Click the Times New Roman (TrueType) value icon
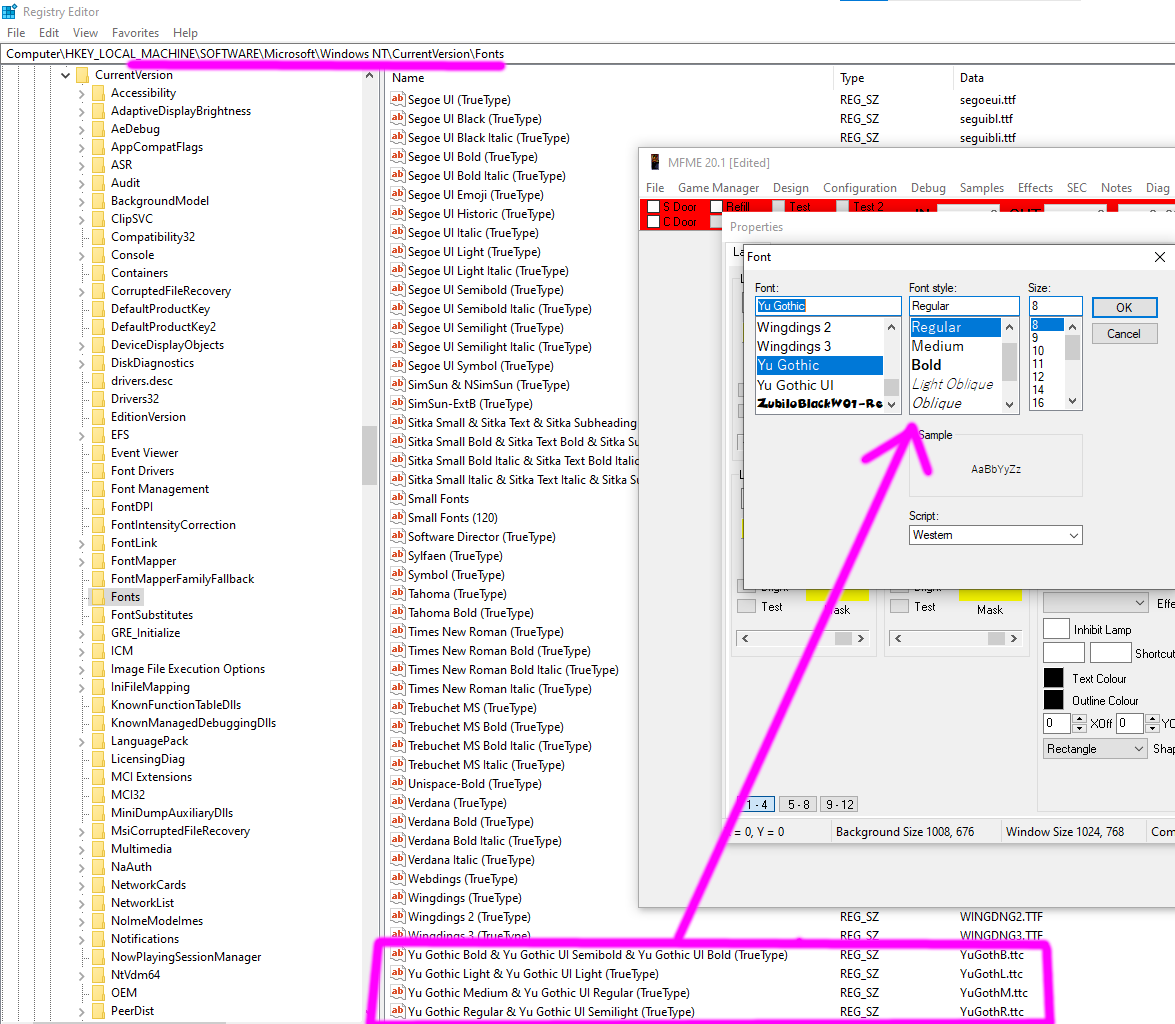The width and height of the screenshot is (1175, 1024). pyautogui.click(x=397, y=631)
